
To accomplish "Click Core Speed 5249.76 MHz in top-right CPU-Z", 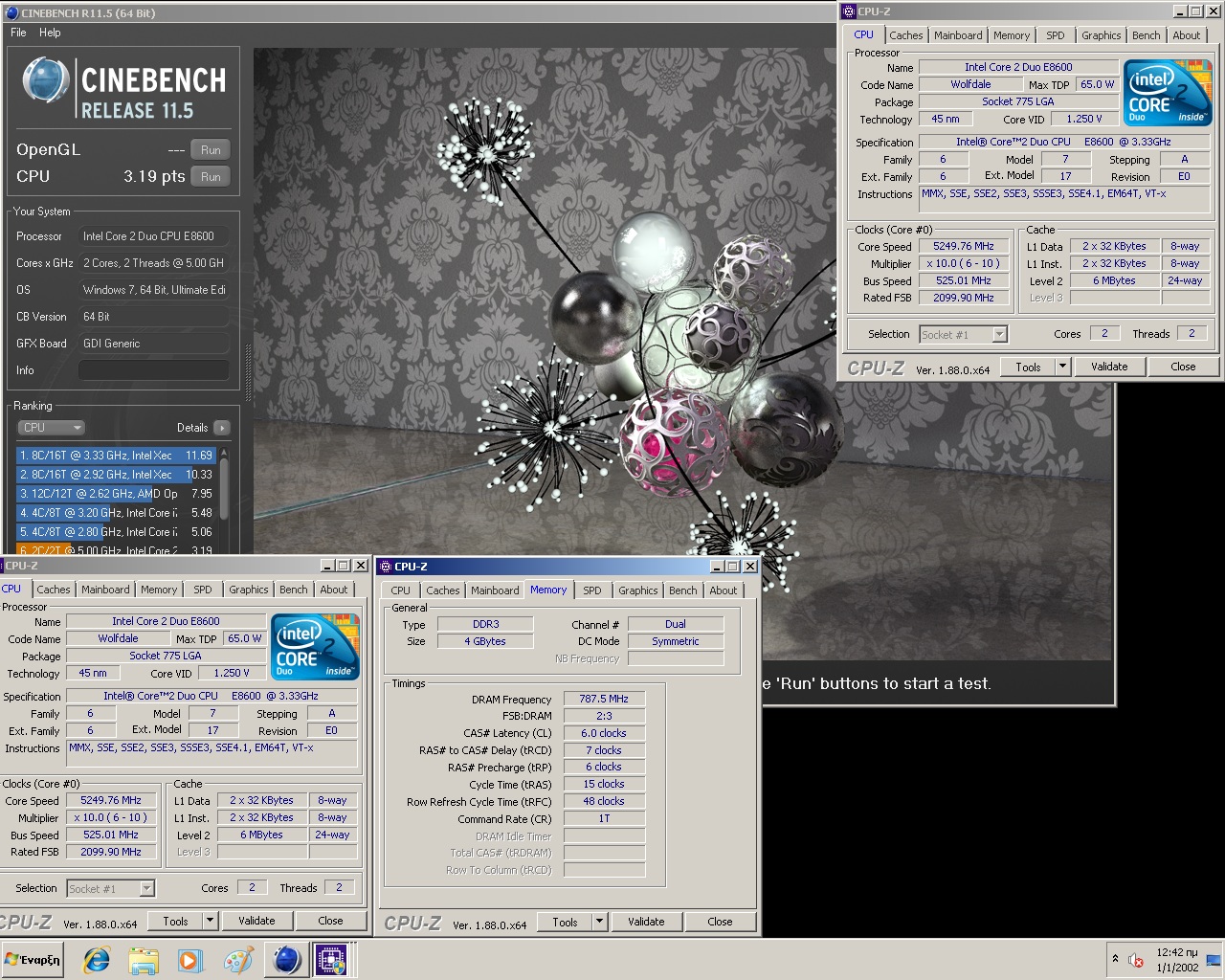I will point(964,246).
